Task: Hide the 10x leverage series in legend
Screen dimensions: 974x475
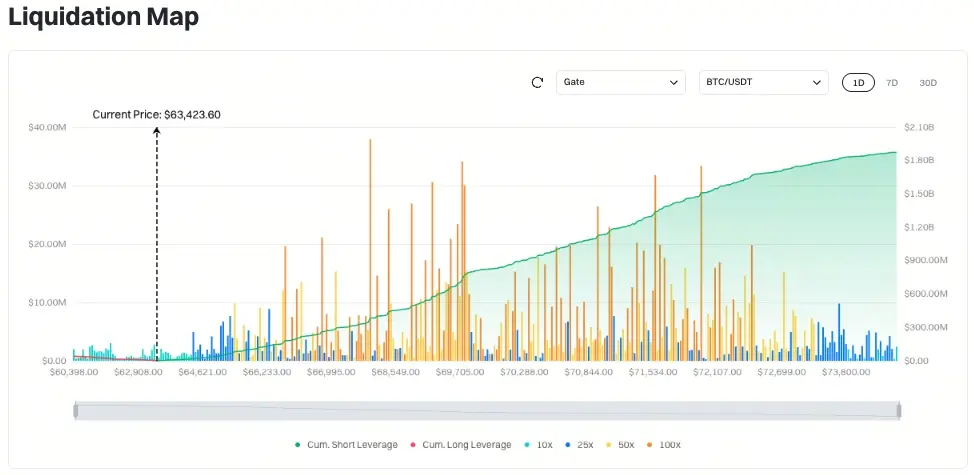Action: [538, 445]
